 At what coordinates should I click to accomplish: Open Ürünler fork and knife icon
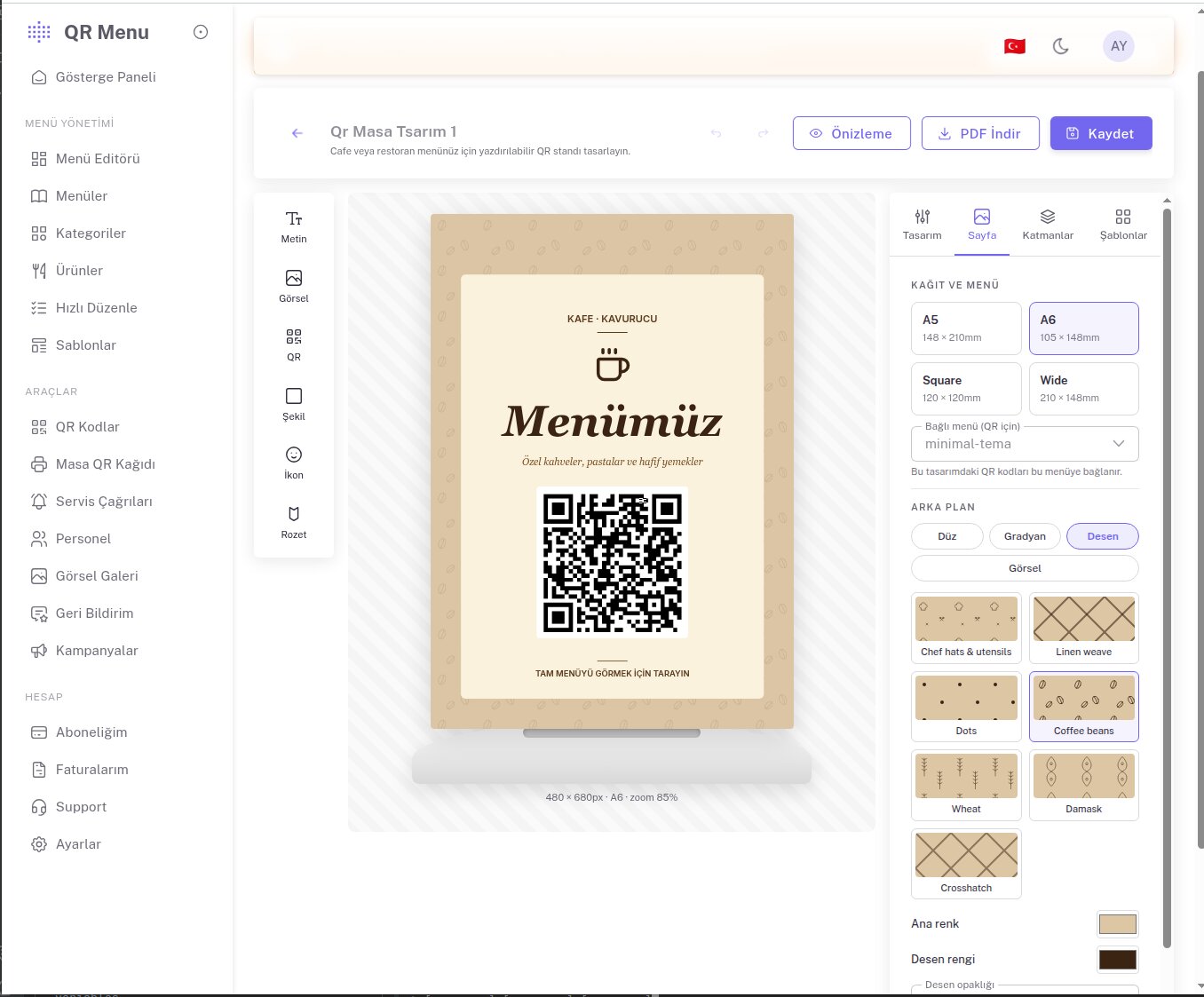[39, 271]
